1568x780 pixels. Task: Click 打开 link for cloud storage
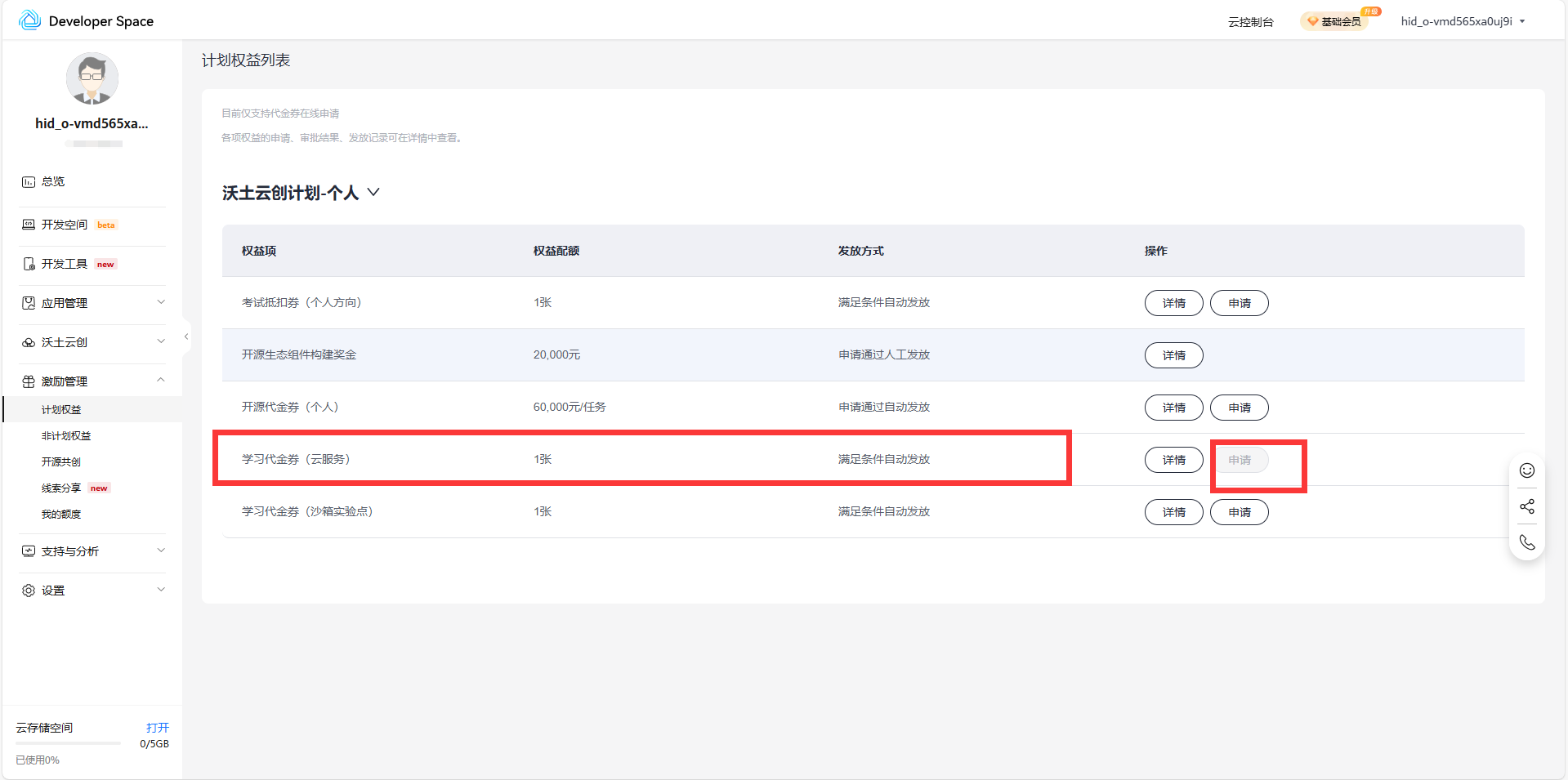click(157, 728)
